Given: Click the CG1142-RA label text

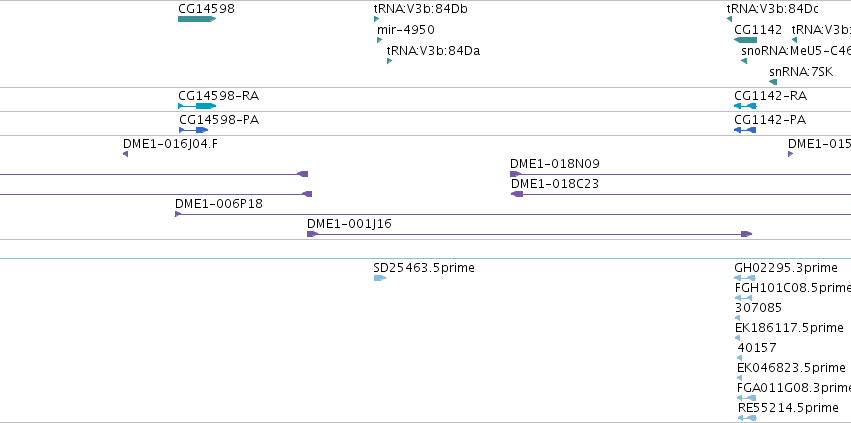Looking at the screenshot, I should tap(771, 96).
